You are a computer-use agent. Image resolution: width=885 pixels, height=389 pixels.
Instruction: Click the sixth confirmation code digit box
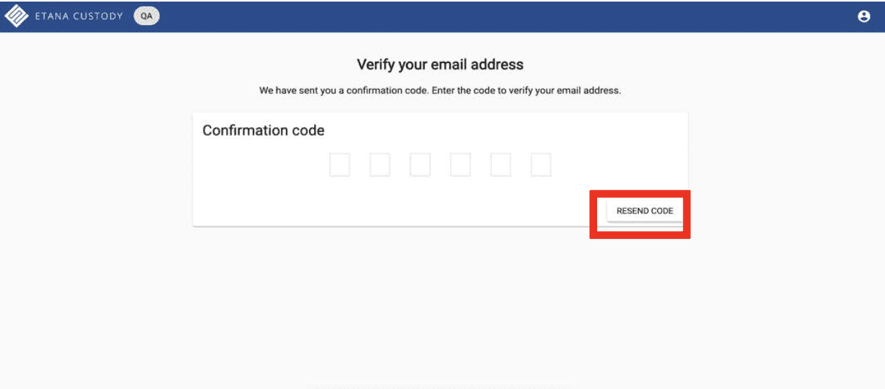coord(541,165)
